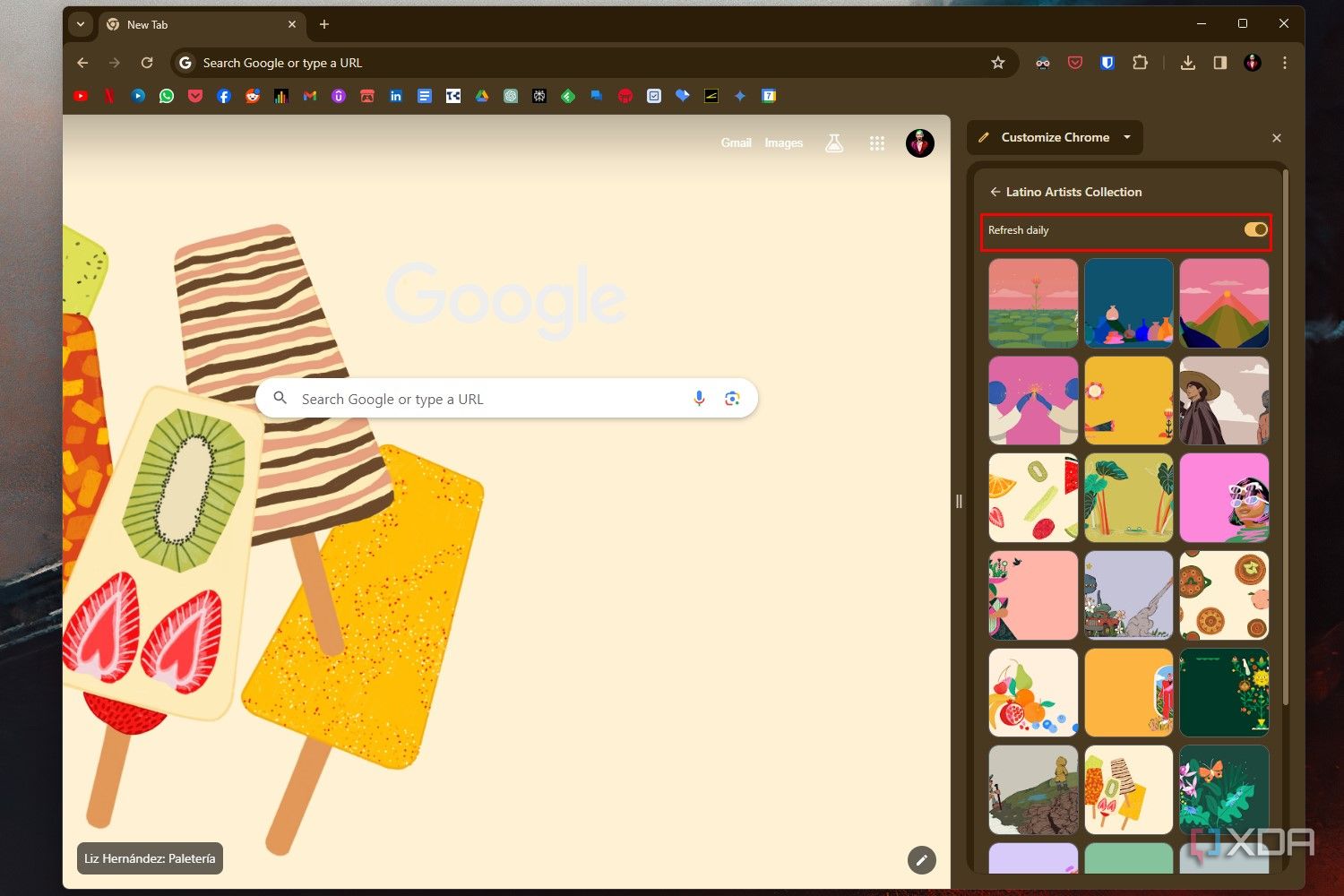This screenshot has height=896, width=1344.
Task: Open the three-dot Chrome menu
Action: click(x=1285, y=62)
